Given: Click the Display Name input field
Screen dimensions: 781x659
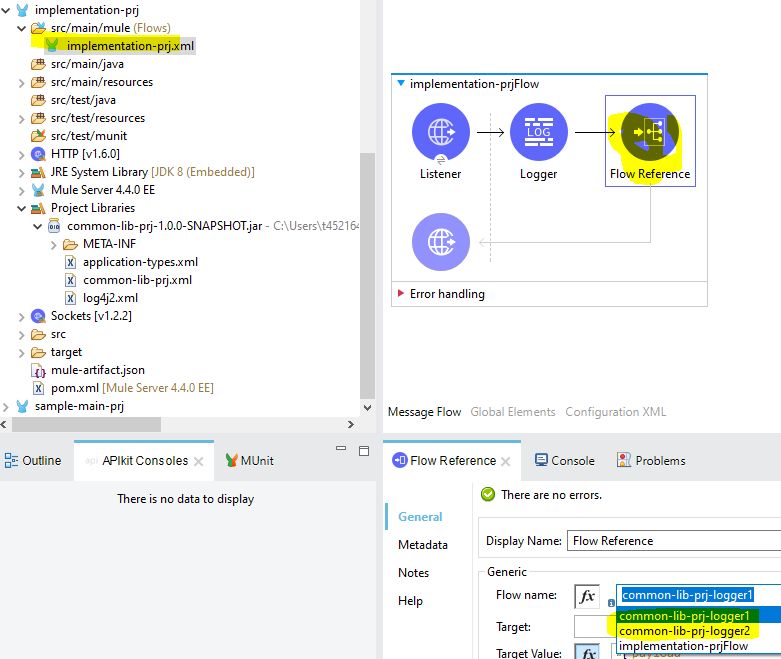Looking at the screenshot, I should (674, 541).
